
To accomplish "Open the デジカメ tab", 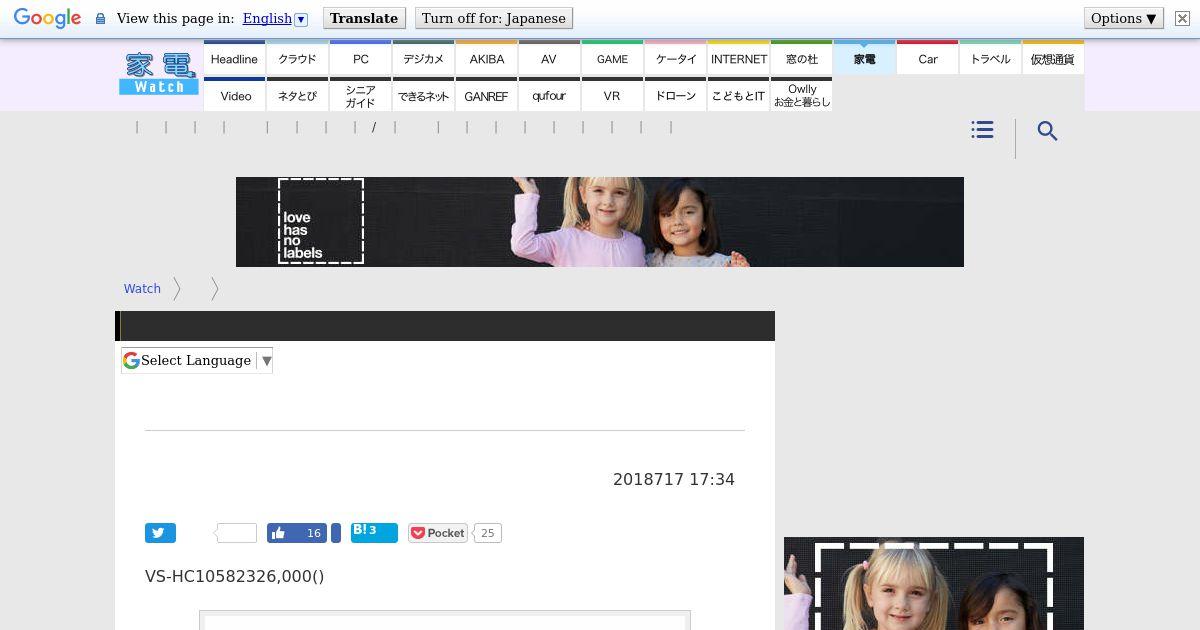I will (x=423, y=58).
